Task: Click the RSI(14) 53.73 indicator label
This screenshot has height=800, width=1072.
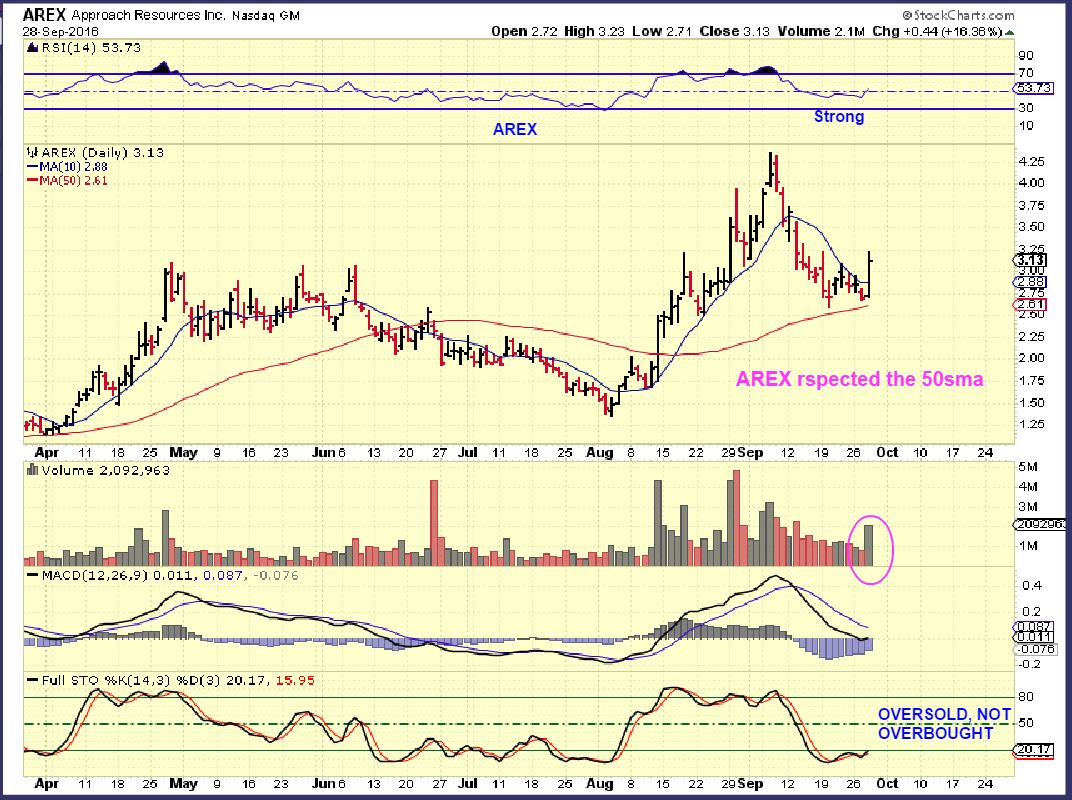Action: point(91,47)
